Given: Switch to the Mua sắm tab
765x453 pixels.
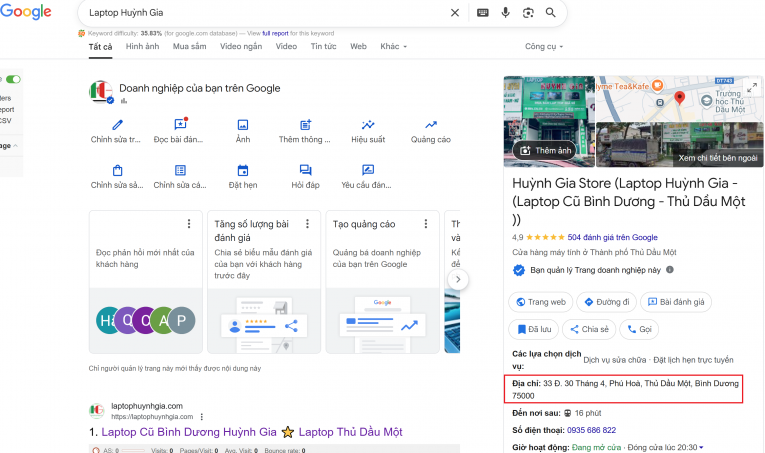Looking at the screenshot, I should (x=189, y=46).
